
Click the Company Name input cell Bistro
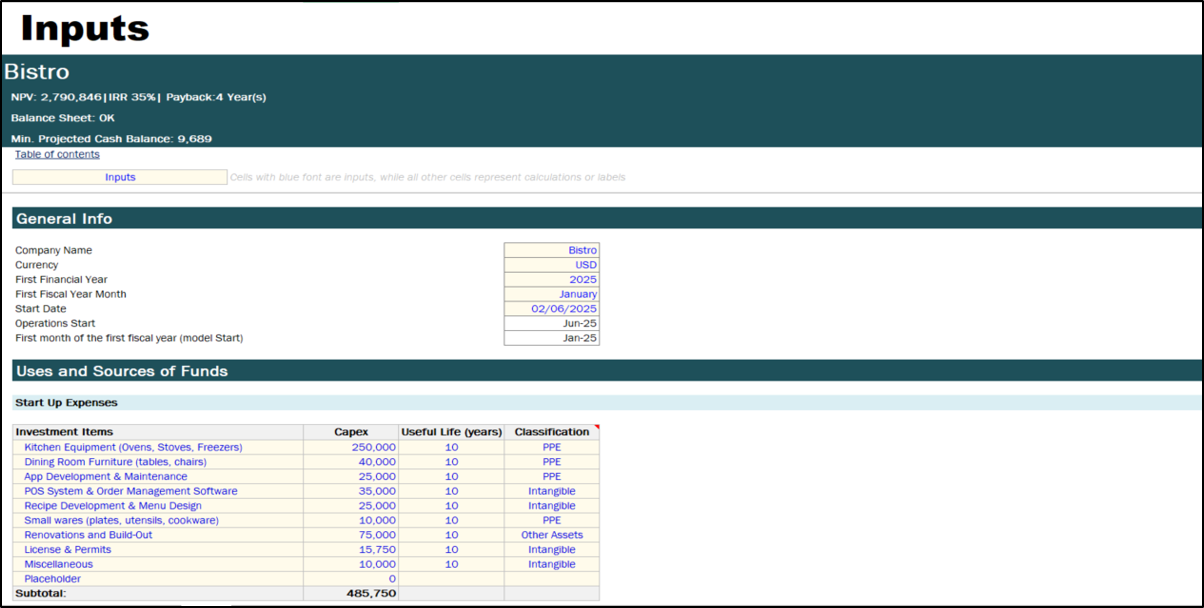pos(552,250)
